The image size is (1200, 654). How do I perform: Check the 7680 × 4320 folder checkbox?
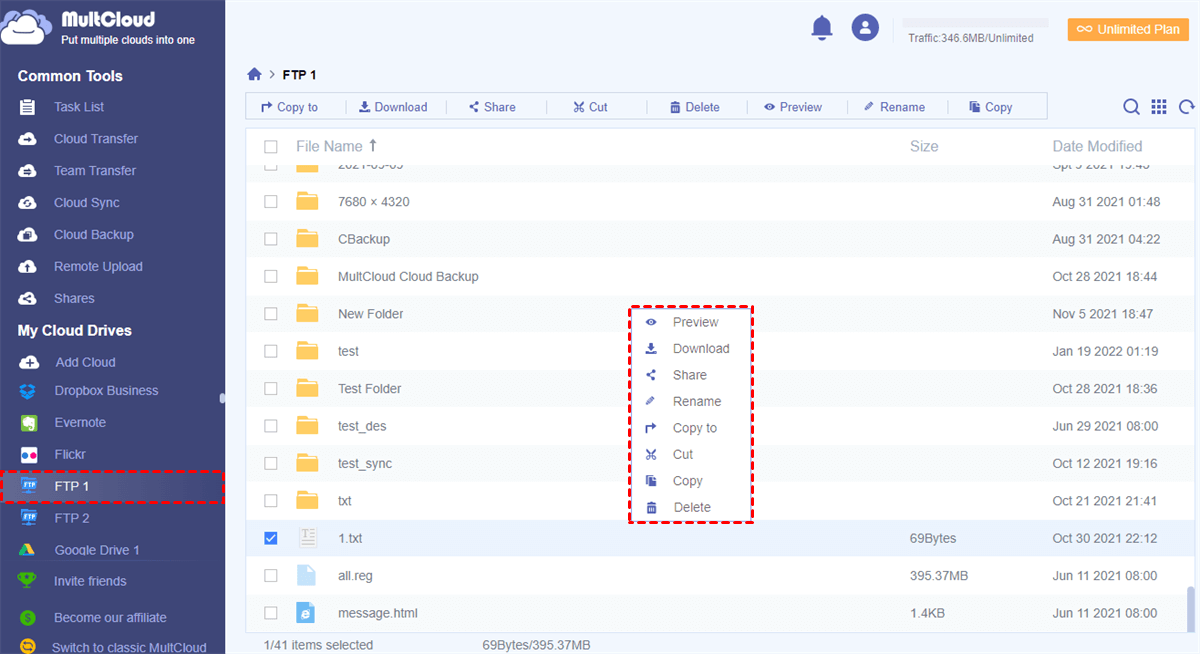pyautogui.click(x=271, y=202)
